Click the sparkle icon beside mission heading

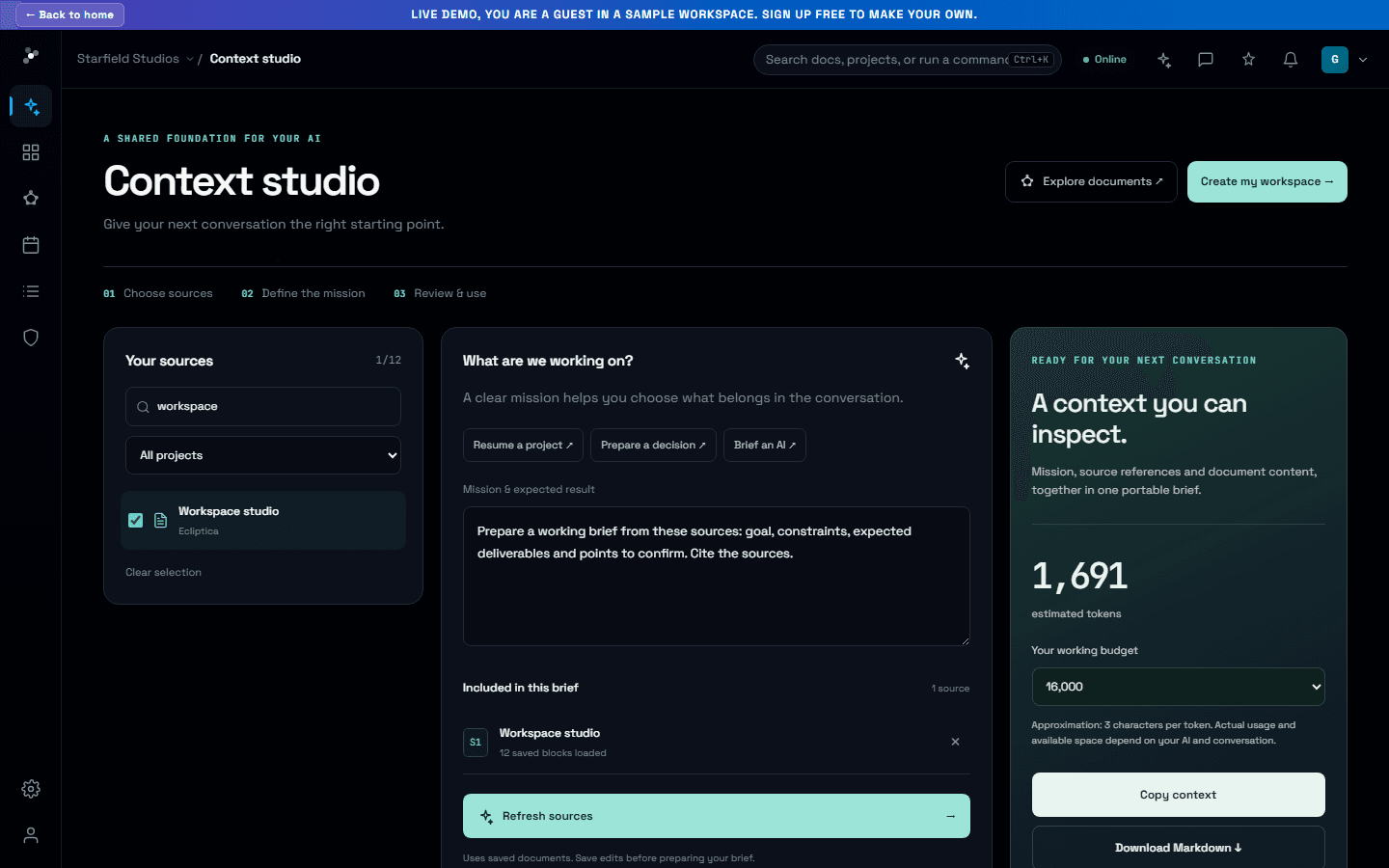(x=962, y=361)
